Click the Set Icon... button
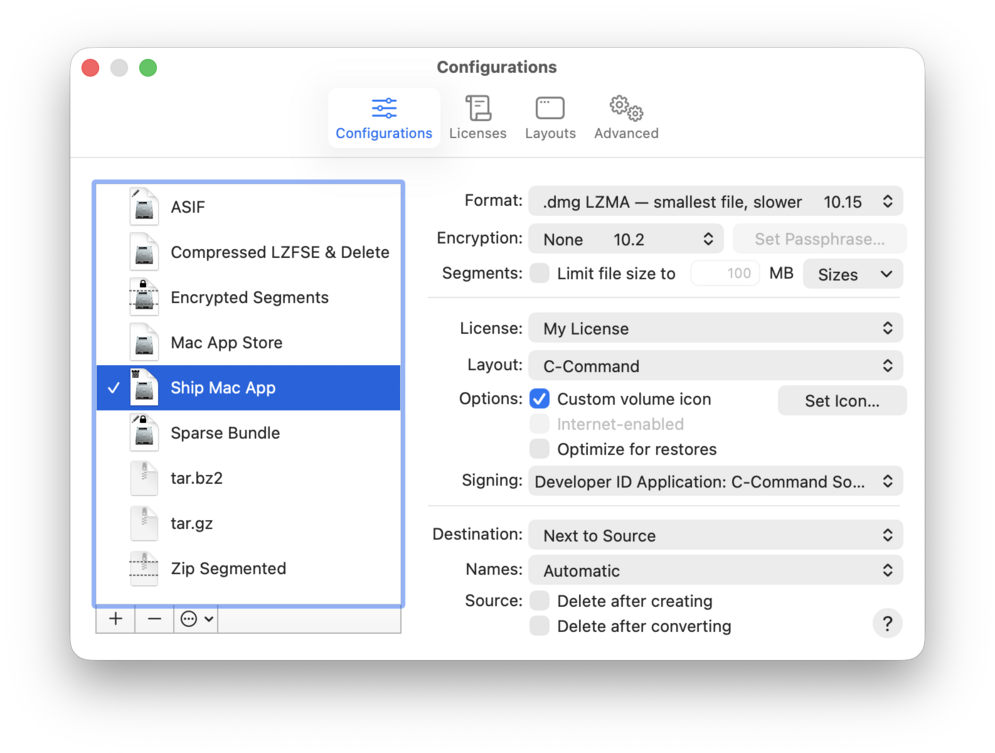 (842, 401)
